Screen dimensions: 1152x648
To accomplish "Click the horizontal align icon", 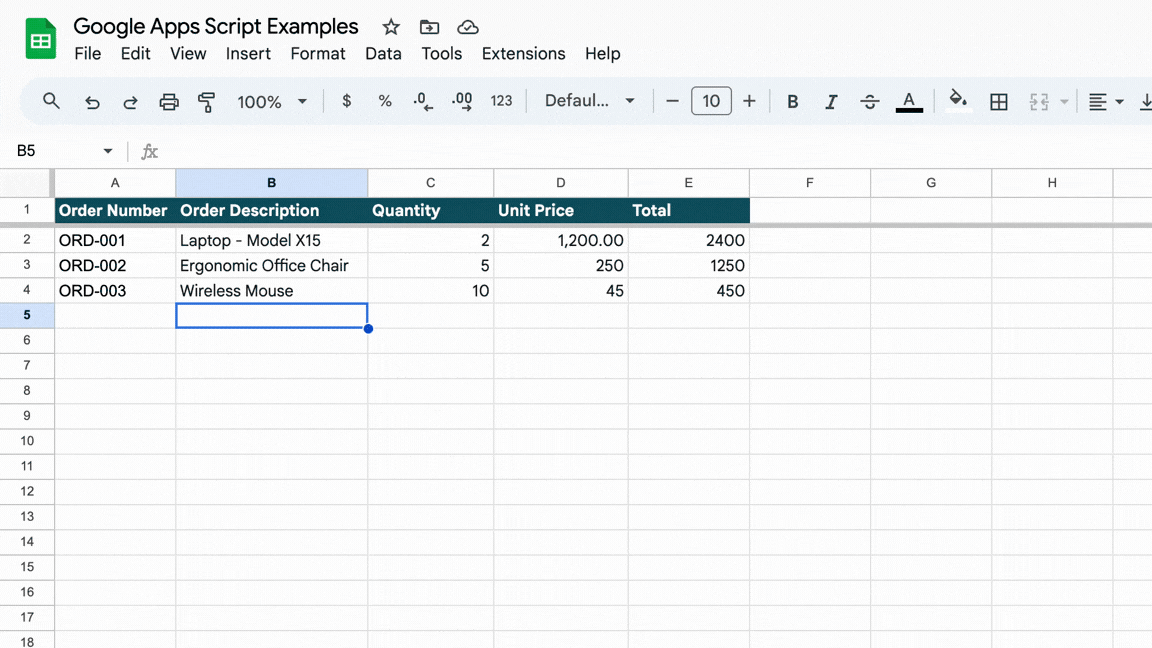I will coord(1098,101).
